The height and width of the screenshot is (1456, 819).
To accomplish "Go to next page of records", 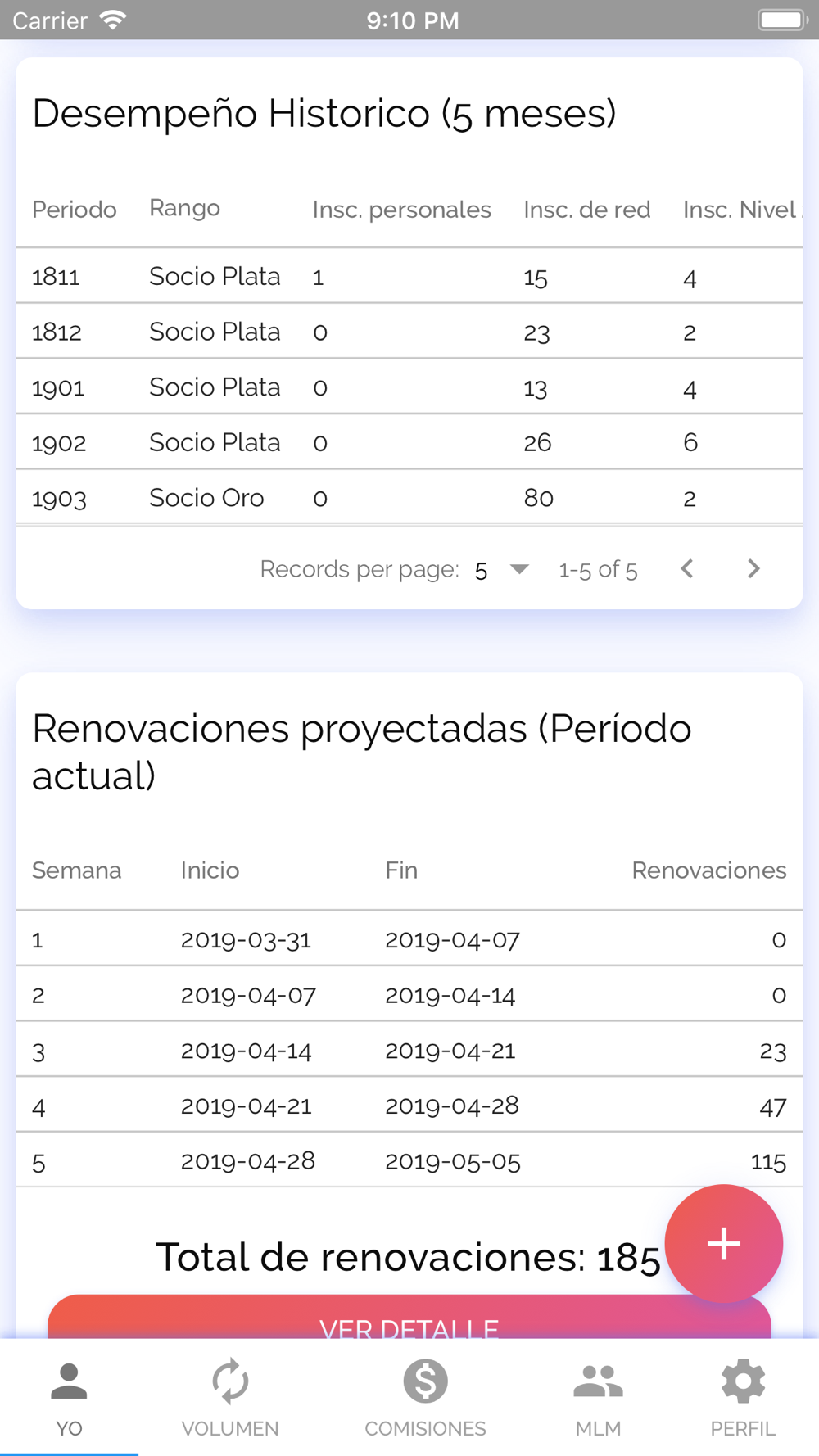I will 753,568.
